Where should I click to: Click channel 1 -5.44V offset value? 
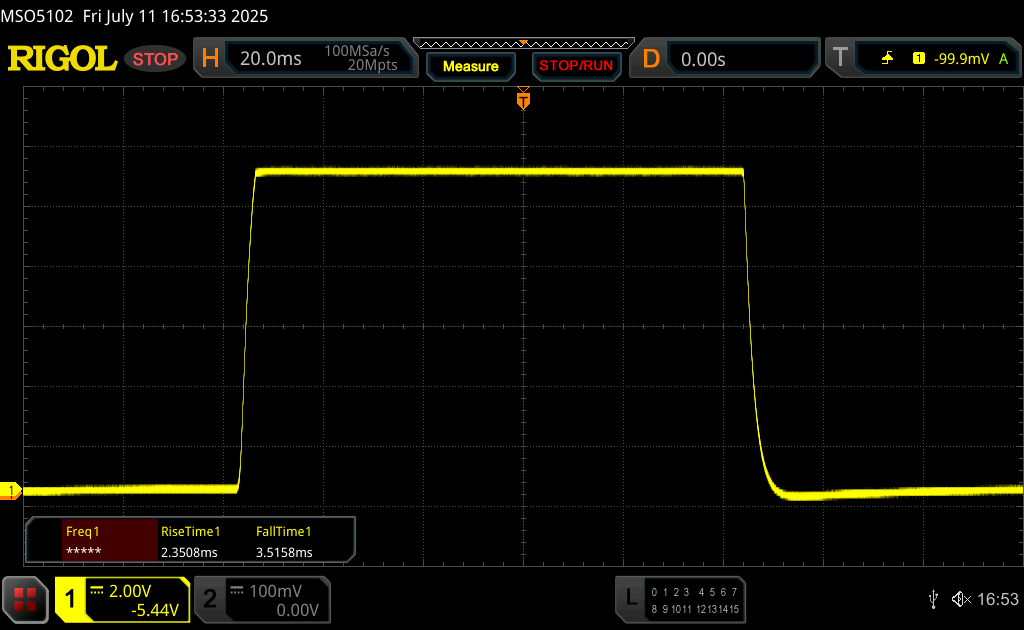pos(155,610)
